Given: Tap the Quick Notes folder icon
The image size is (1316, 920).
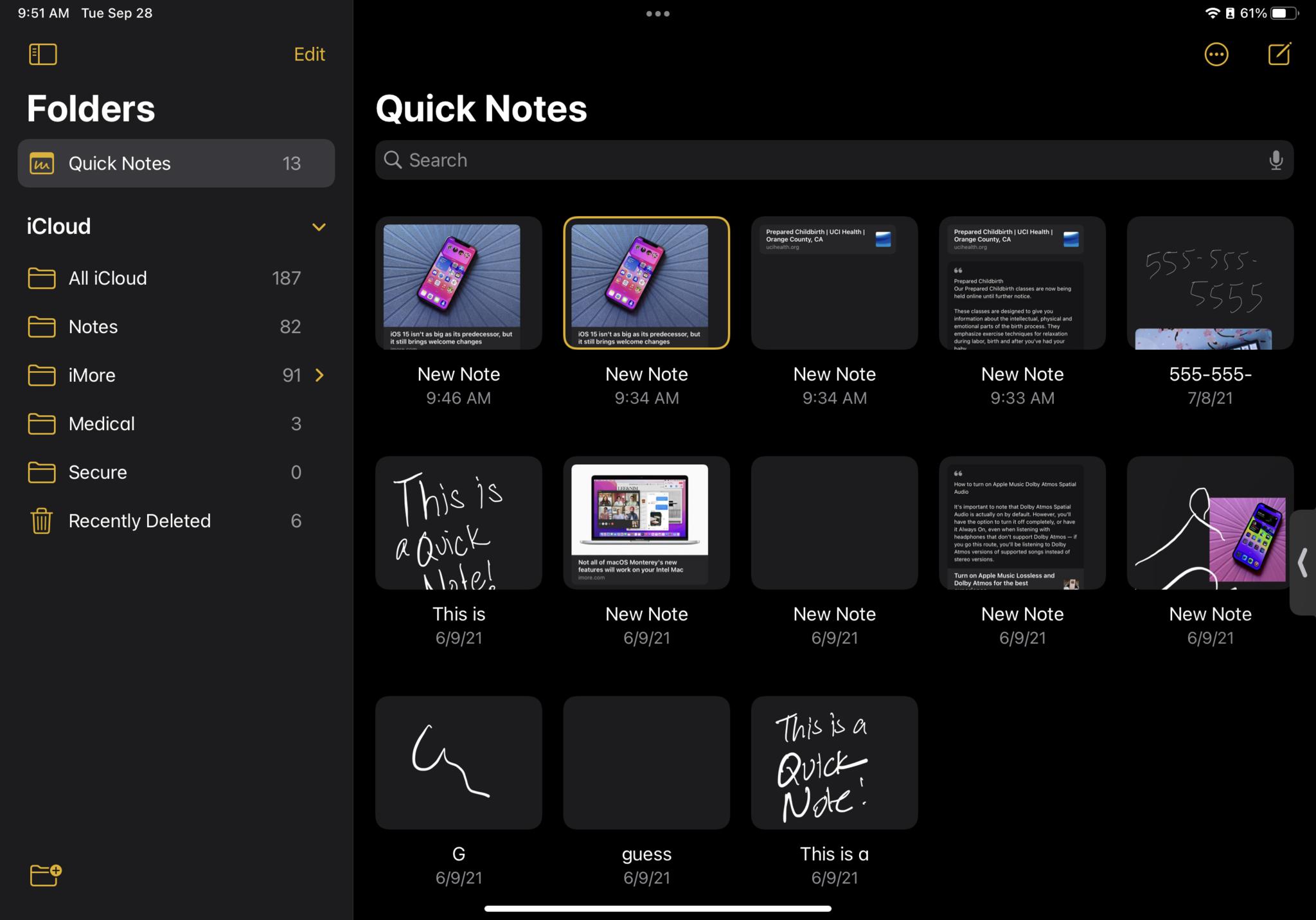Looking at the screenshot, I should point(42,163).
